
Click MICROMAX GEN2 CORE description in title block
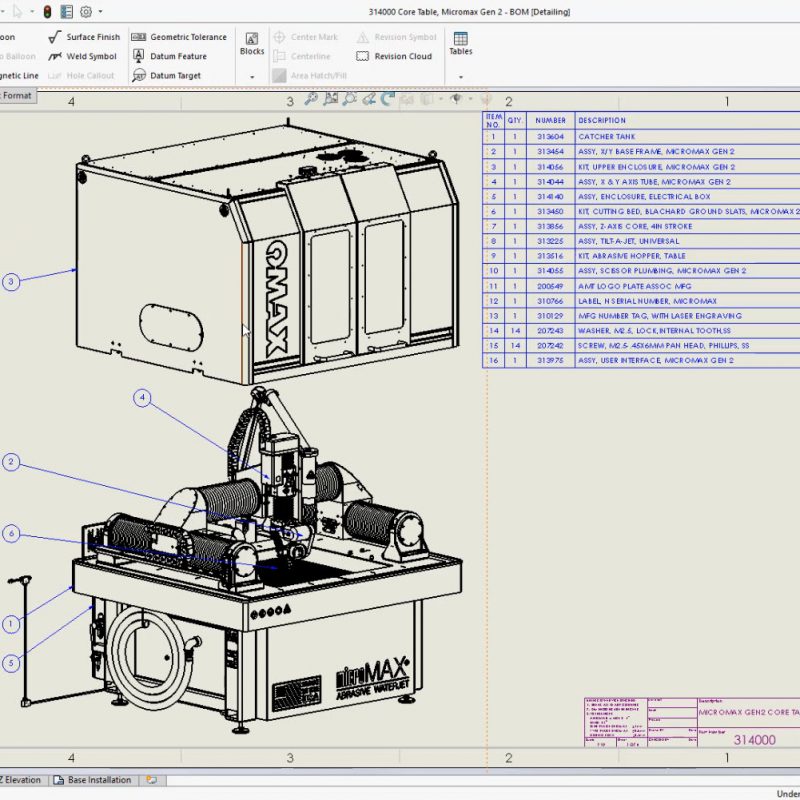[x=749, y=712]
